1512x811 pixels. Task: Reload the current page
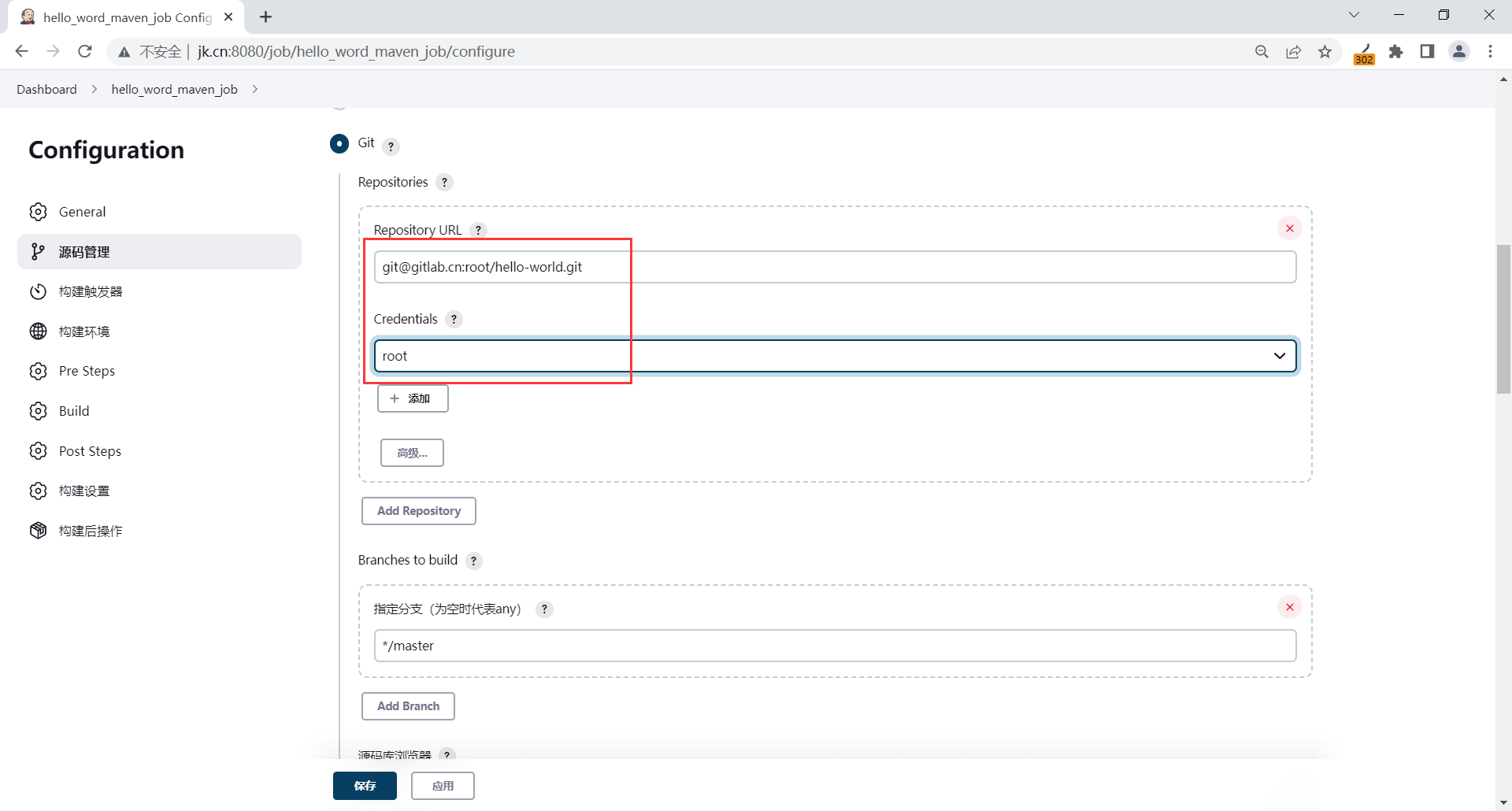[85, 51]
